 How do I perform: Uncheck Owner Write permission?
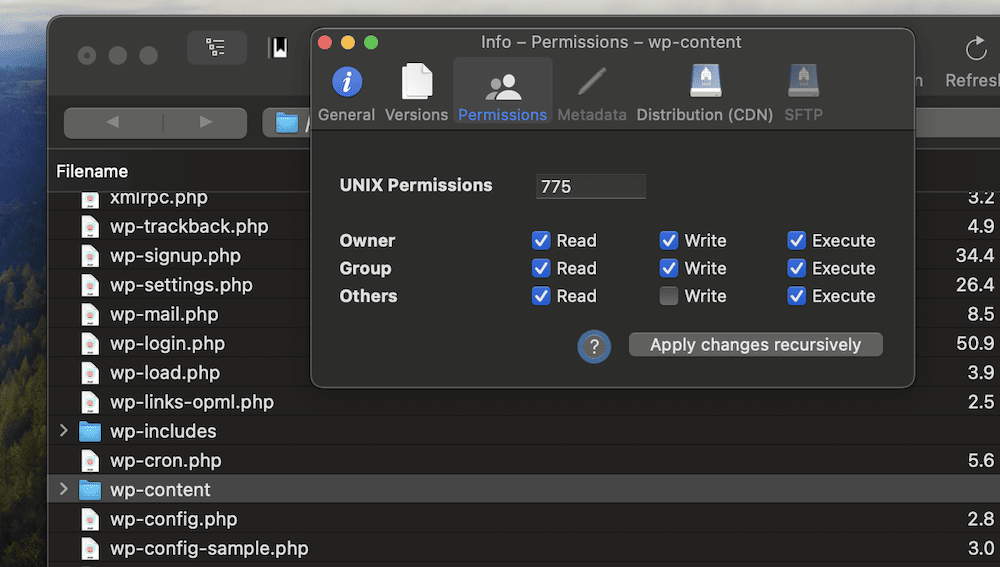coord(668,240)
